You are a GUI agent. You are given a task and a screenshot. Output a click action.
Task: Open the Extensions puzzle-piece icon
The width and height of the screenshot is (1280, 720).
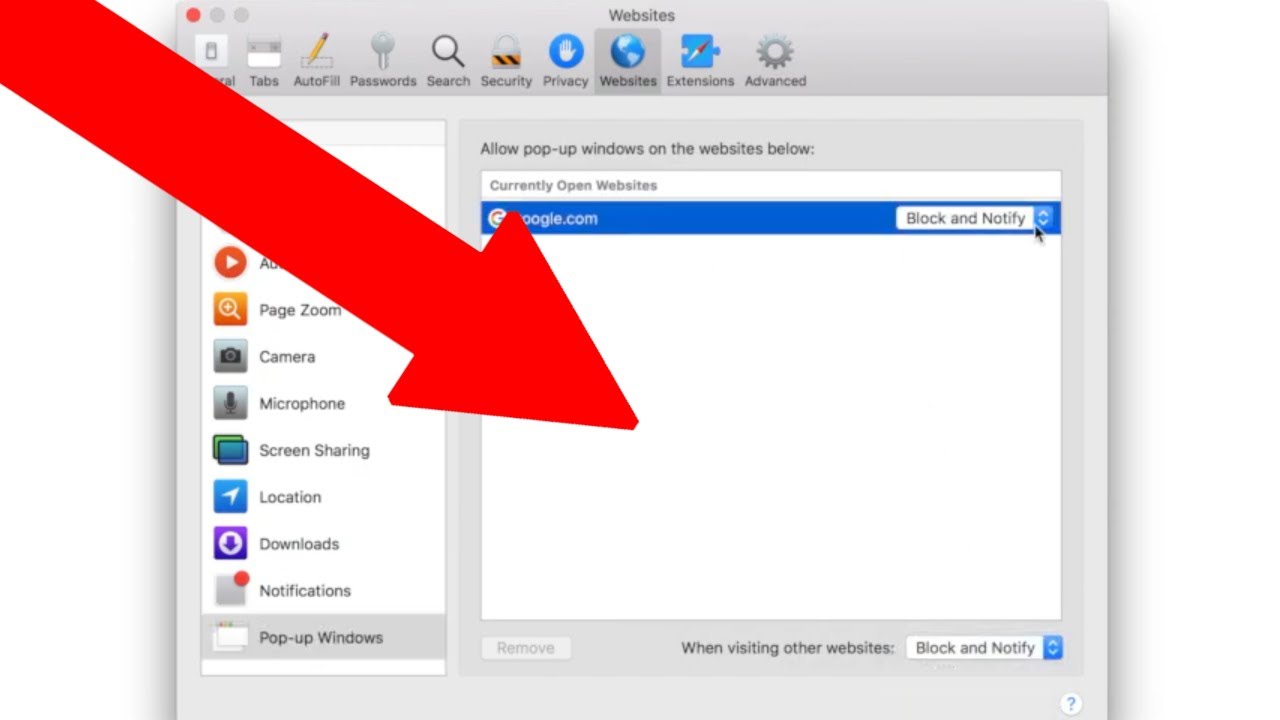pos(700,58)
